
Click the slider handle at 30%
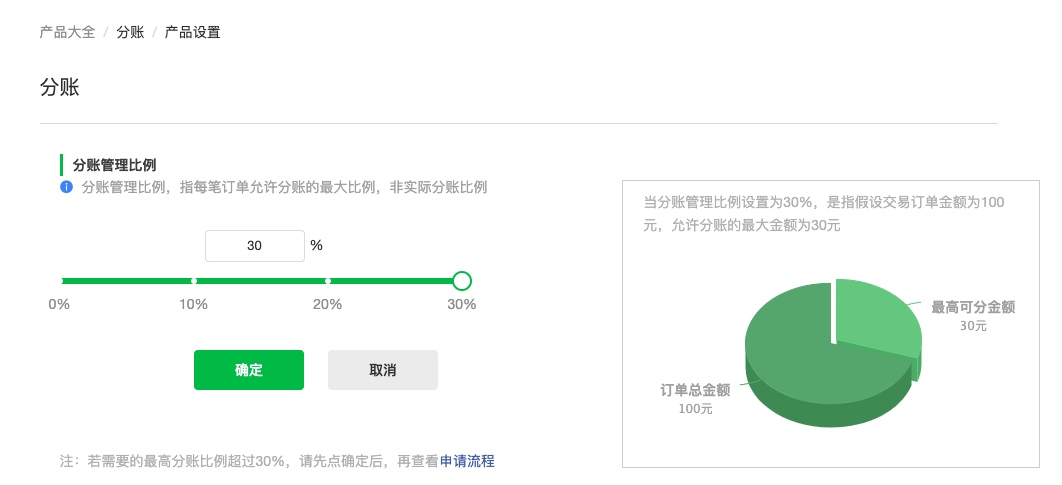[x=461, y=280]
